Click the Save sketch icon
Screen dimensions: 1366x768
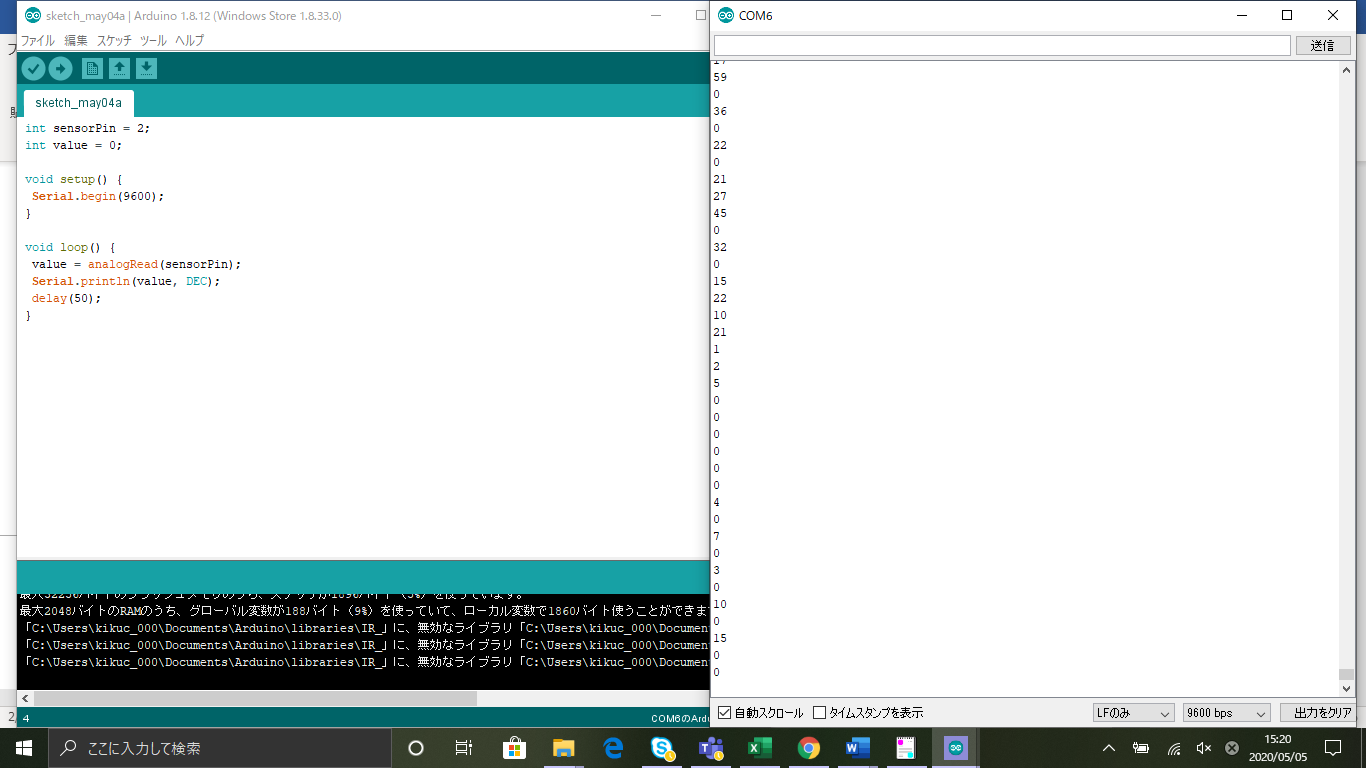(146, 68)
